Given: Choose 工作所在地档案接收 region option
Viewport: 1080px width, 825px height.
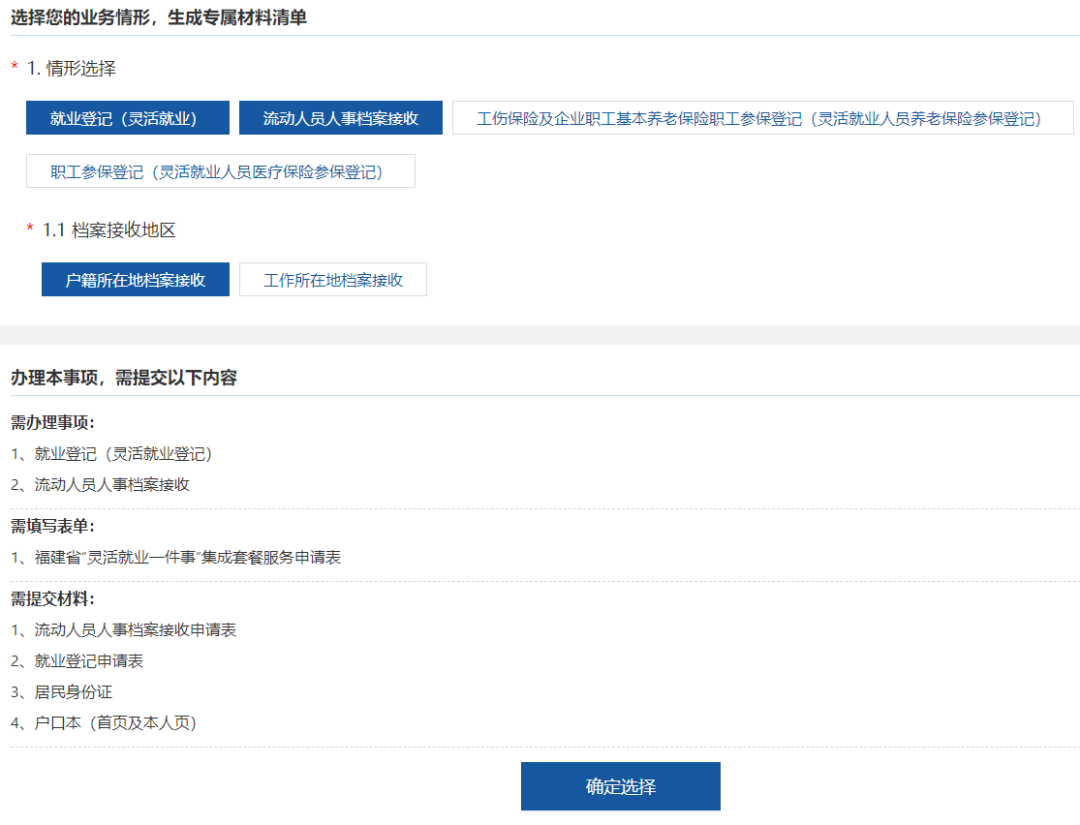Looking at the screenshot, I should pyautogui.click(x=333, y=280).
